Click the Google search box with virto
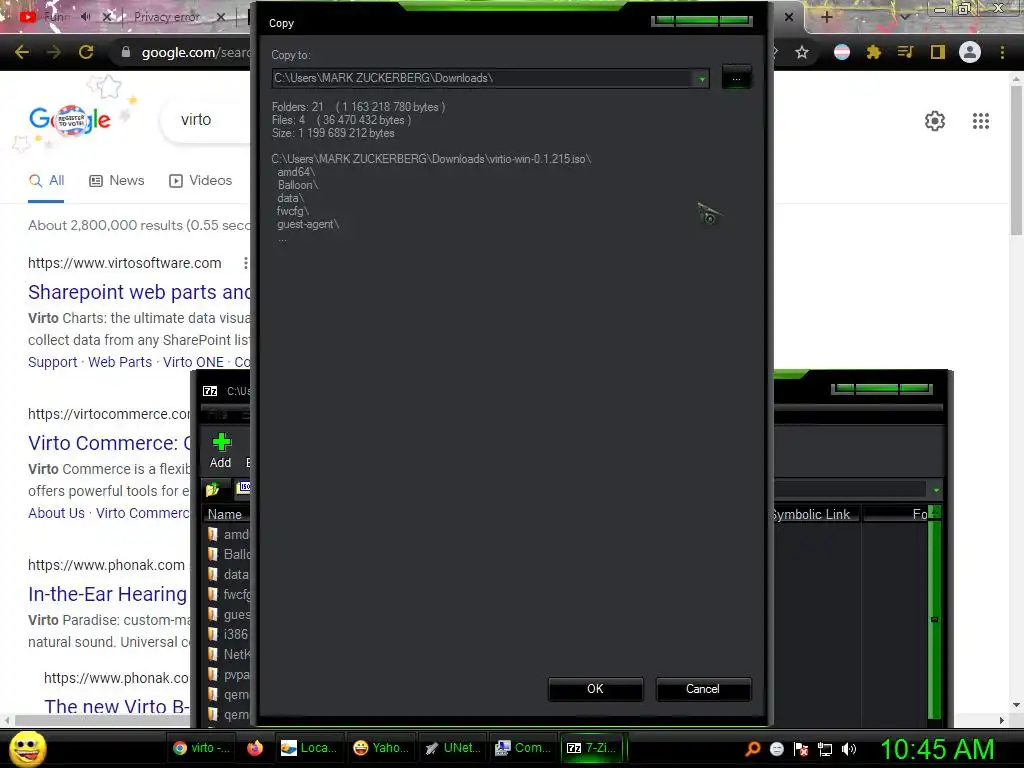1024x768 pixels. pos(206,120)
